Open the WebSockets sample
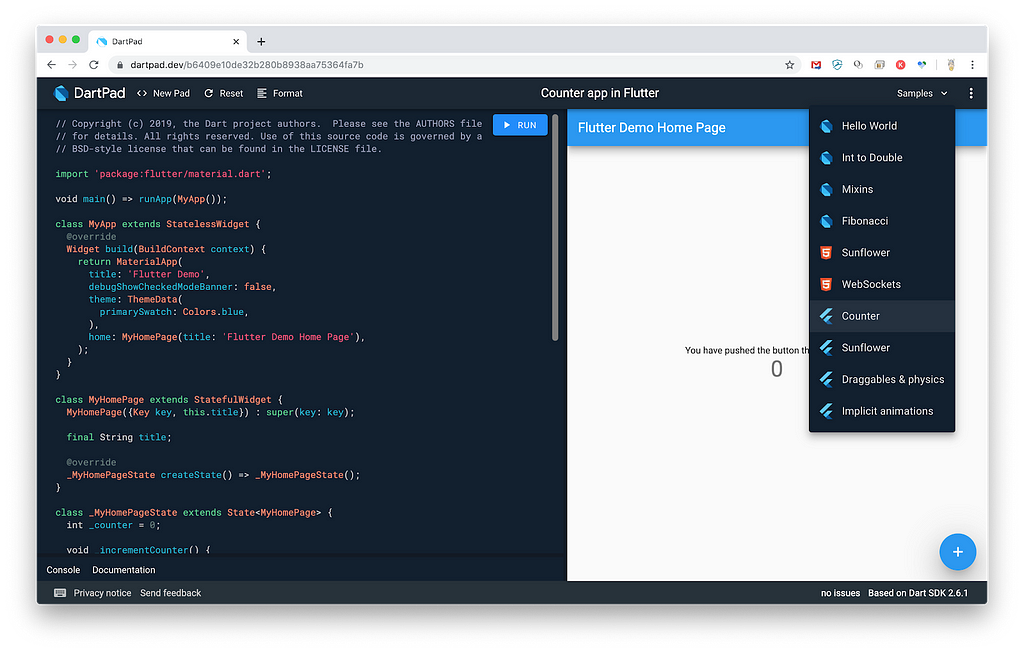The height and width of the screenshot is (653, 1024). coord(882,285)
